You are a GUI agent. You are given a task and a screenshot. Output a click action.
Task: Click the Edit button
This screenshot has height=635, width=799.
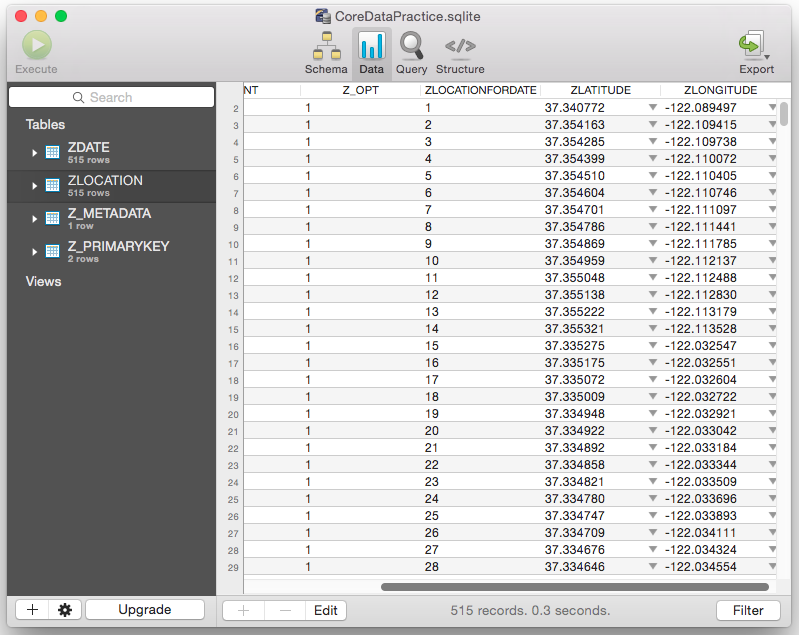coord(326,611)
